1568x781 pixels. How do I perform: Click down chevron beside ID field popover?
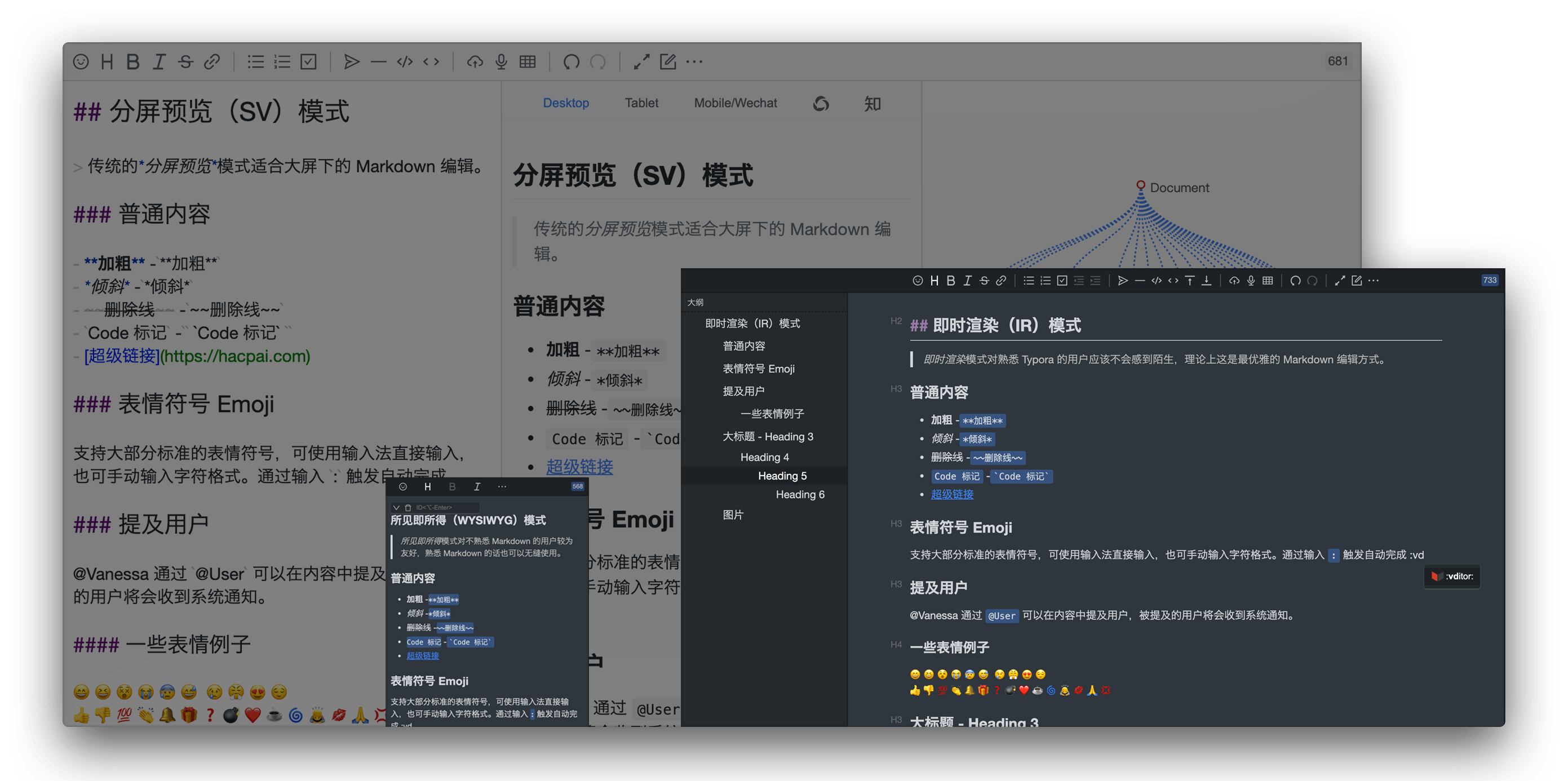tap(396, 508)
